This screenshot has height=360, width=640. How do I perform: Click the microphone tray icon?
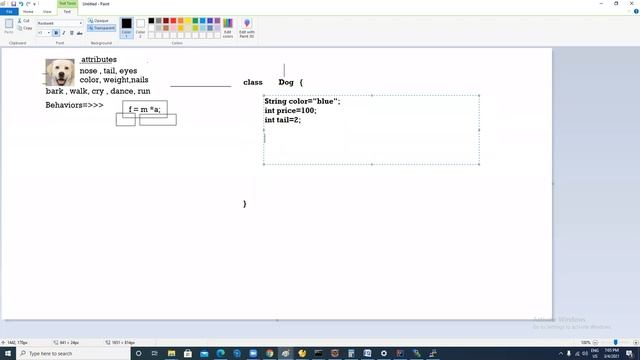tap(569, 353)
